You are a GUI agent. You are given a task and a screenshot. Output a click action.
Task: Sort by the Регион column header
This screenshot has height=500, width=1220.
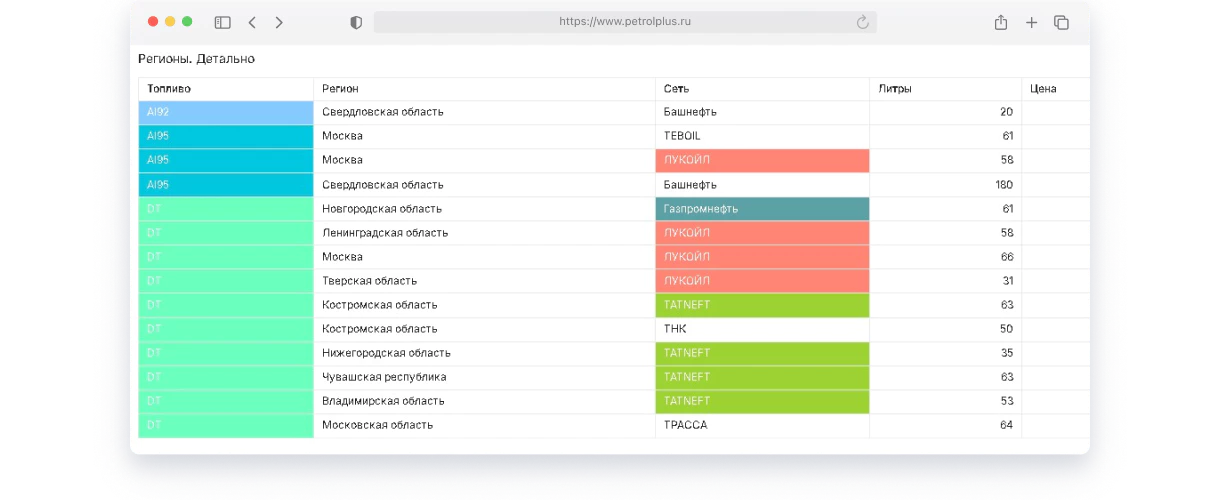pyautogui.click(x=340, y=89)
